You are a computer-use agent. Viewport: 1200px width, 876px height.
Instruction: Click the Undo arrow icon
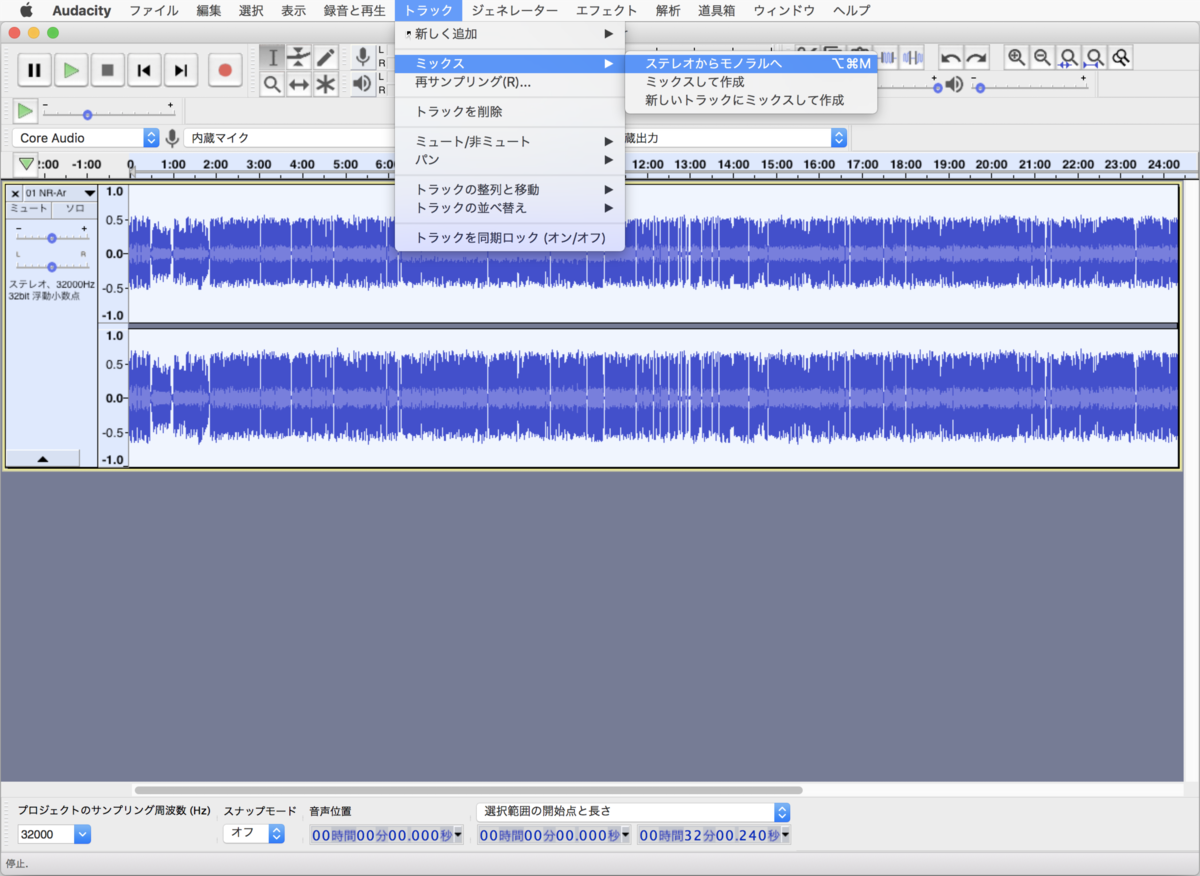click(951, 58)
